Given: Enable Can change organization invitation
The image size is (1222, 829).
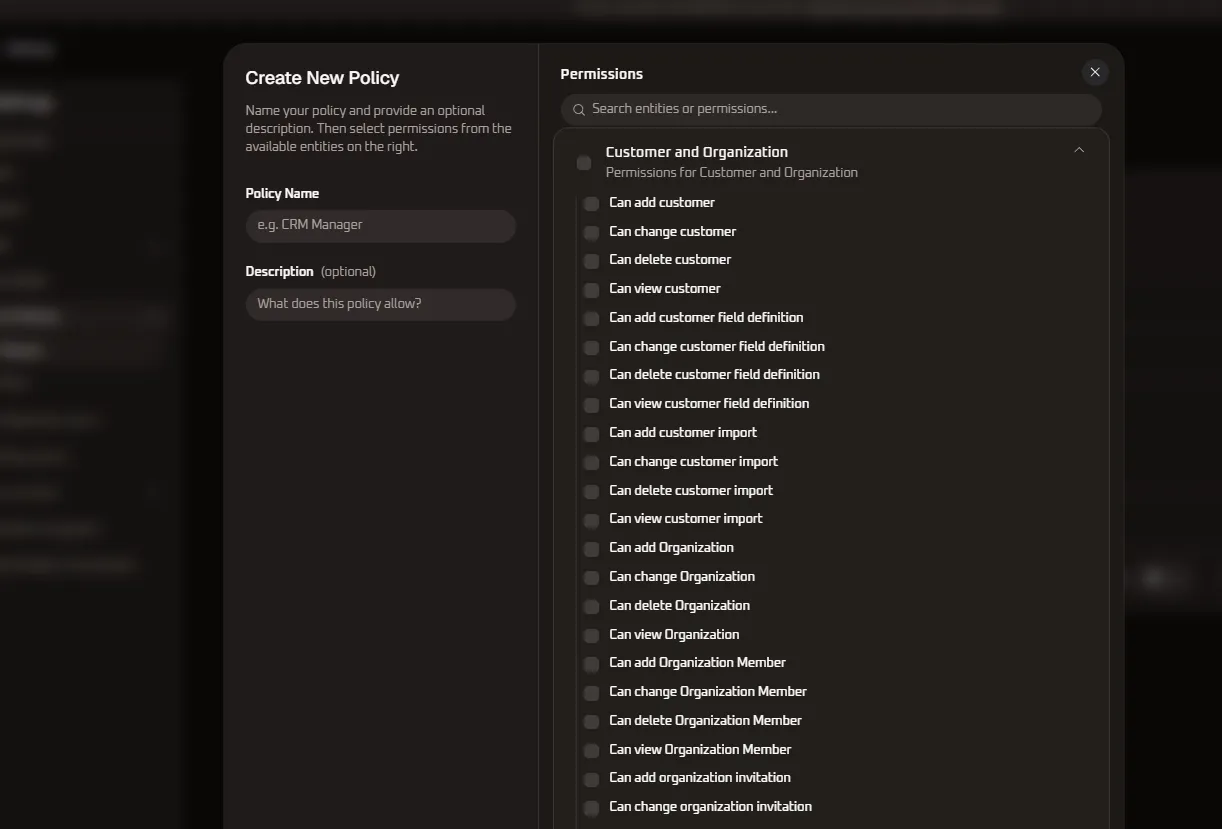Looking at the screenshot, I should click(x=591, y=807).
